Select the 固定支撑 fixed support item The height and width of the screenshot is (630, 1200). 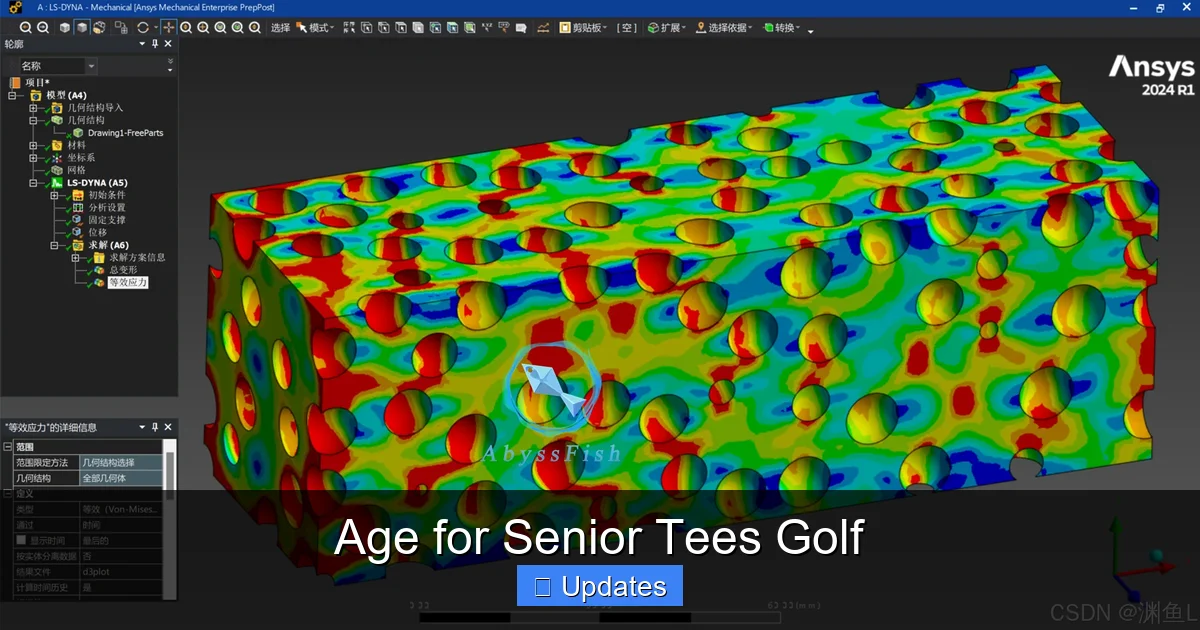click(x=107, y=220)
